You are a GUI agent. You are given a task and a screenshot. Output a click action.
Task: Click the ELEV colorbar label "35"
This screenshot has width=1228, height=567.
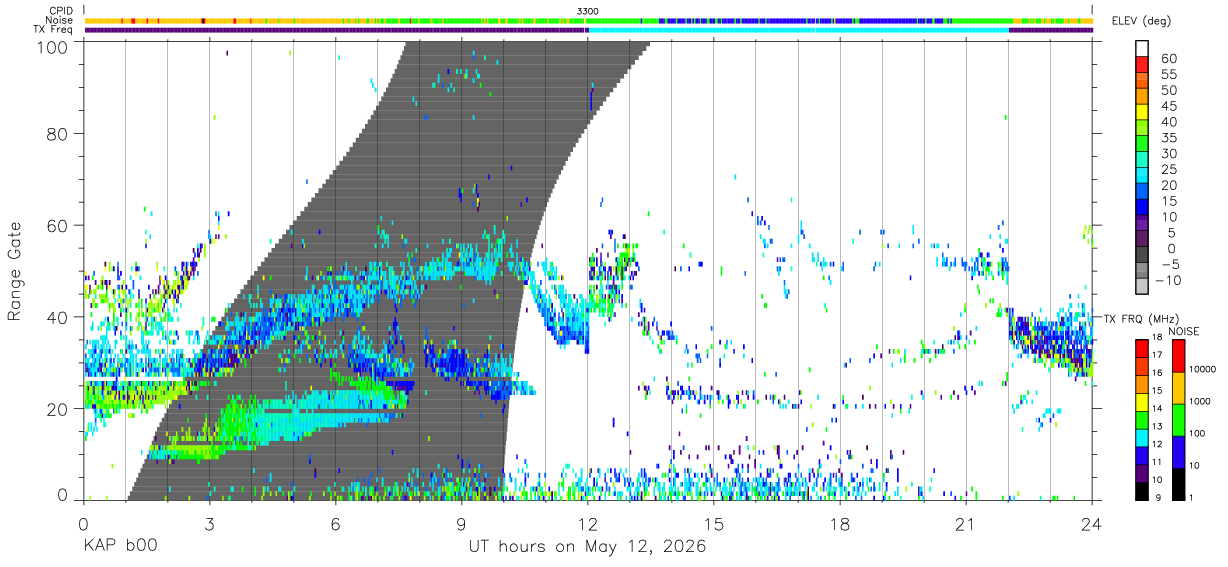coord(1168,137)
